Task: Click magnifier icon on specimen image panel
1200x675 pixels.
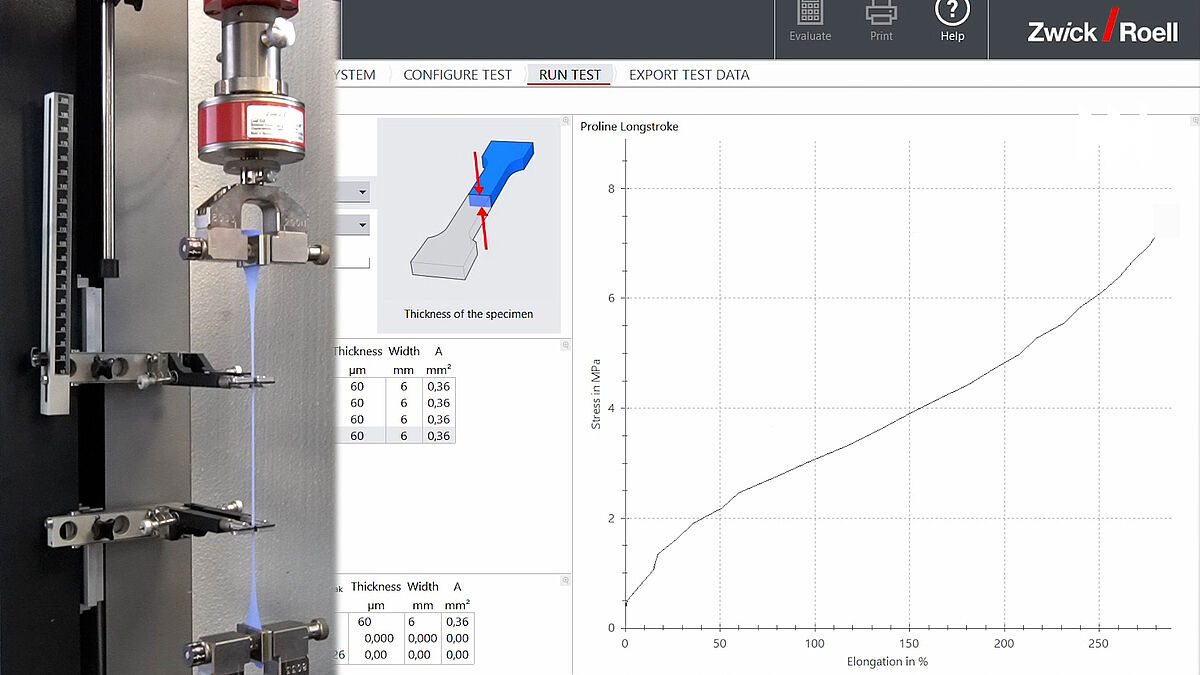Action: [565, 120]
